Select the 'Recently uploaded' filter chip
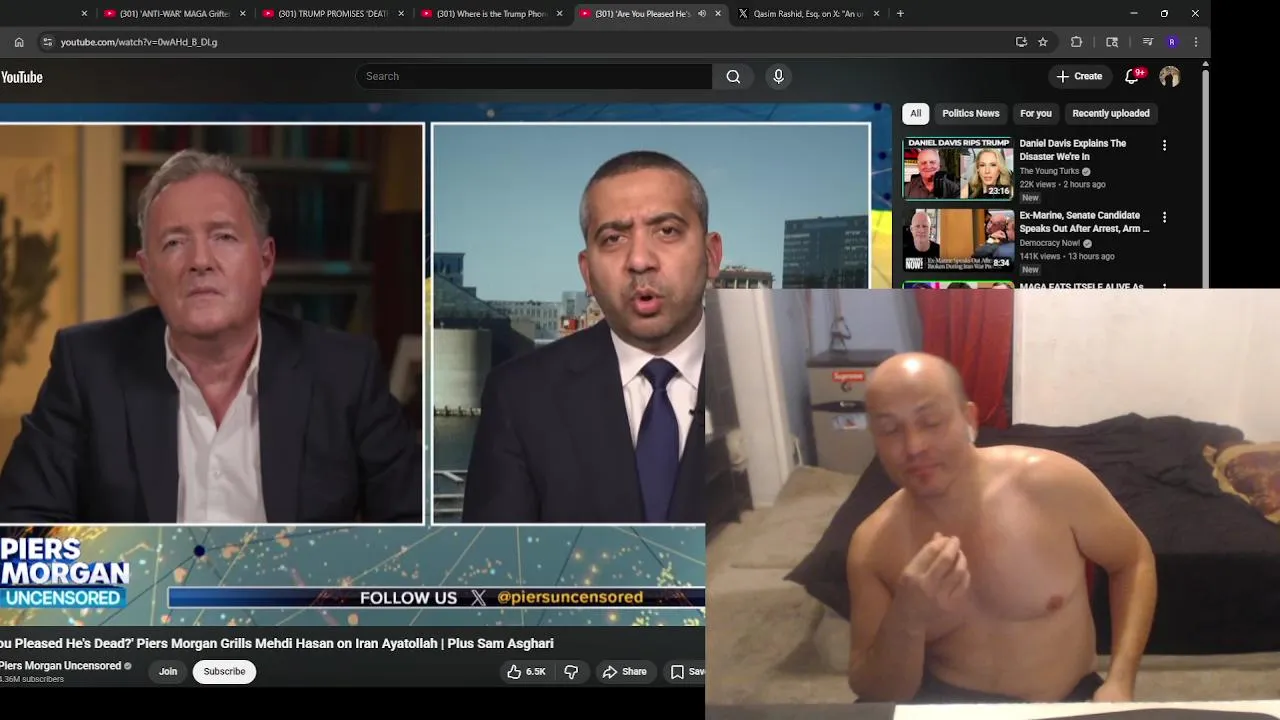 [1111, 113]
